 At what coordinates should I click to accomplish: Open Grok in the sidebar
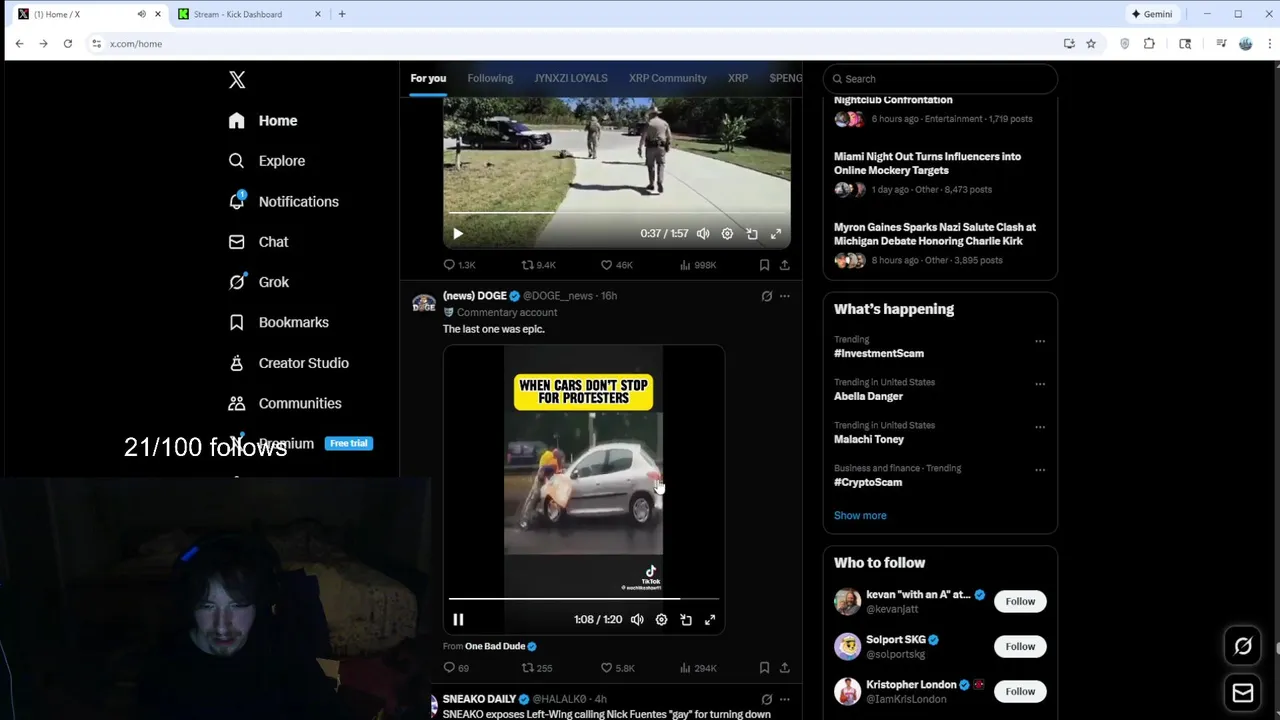click(259, 282)
